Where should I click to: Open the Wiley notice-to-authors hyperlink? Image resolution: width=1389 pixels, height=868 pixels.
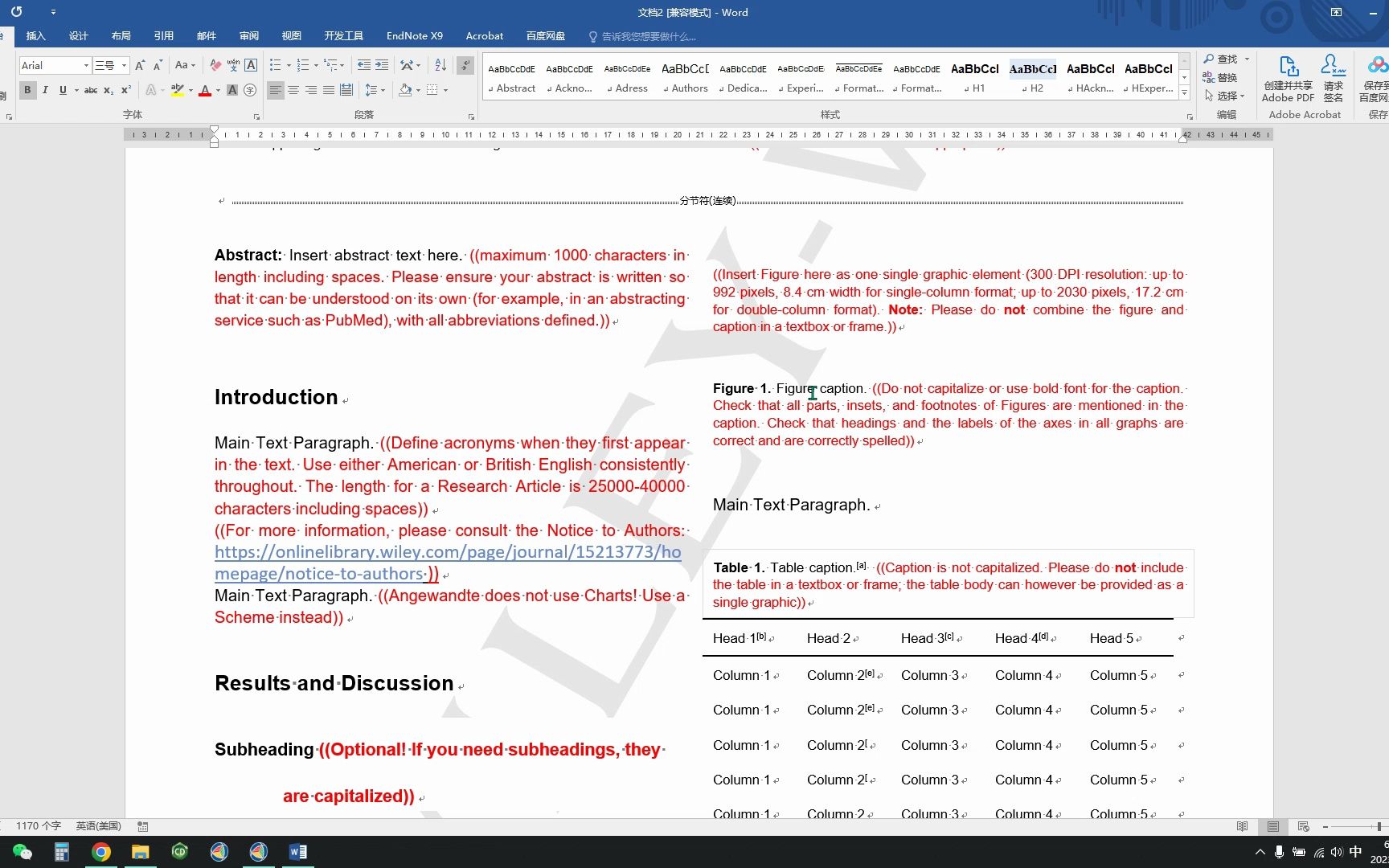tap(447, 563)
